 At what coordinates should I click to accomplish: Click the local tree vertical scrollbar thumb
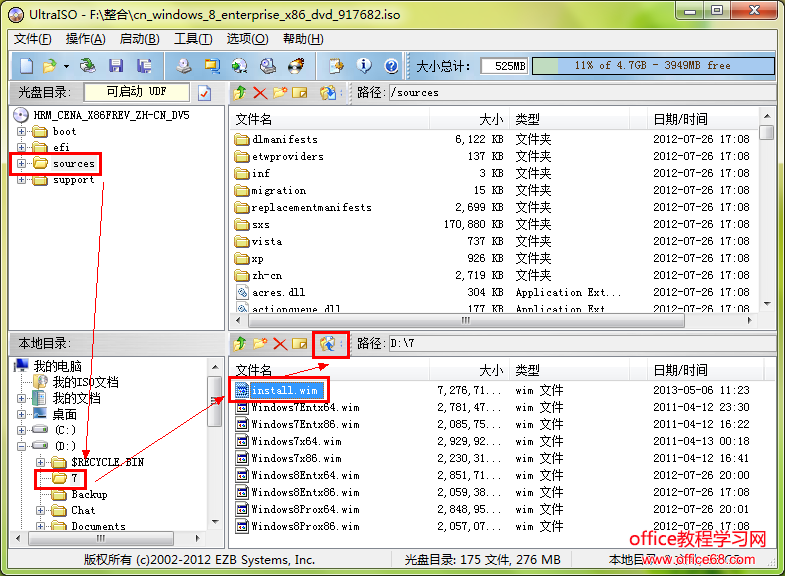(x=215, y=401)
